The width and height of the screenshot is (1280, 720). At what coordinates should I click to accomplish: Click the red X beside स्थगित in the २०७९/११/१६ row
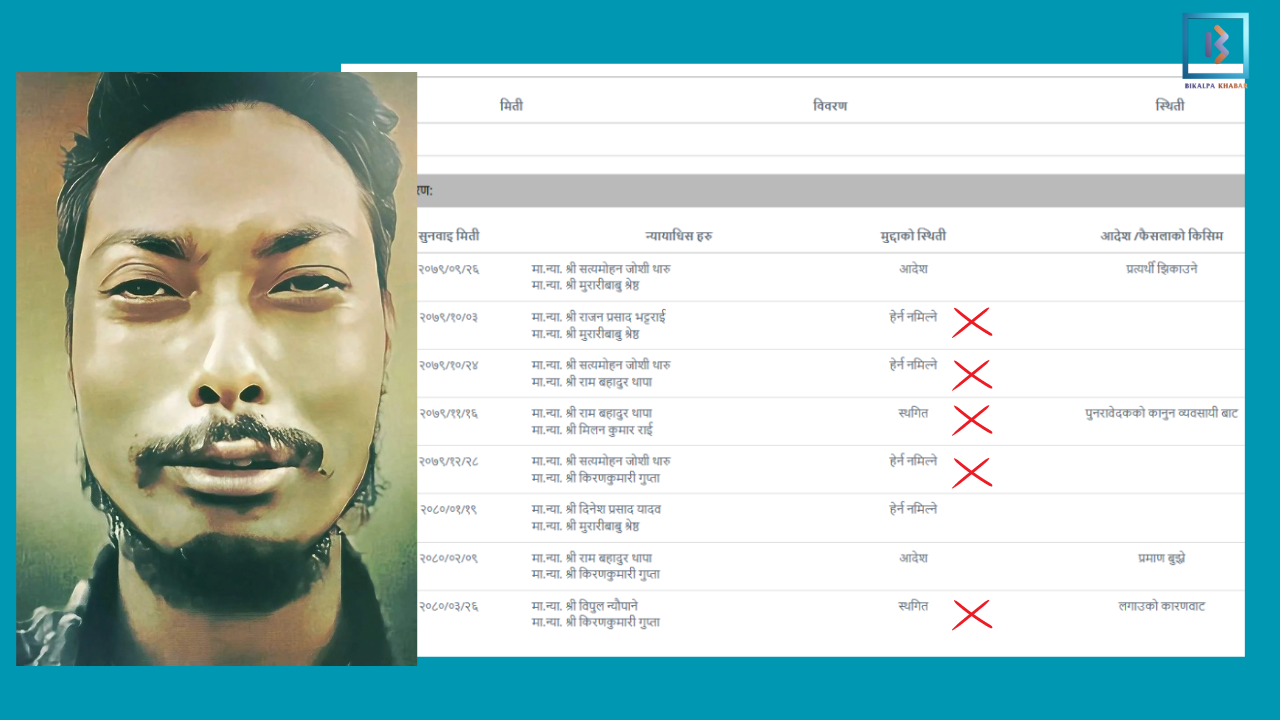[x=971, y=420]
